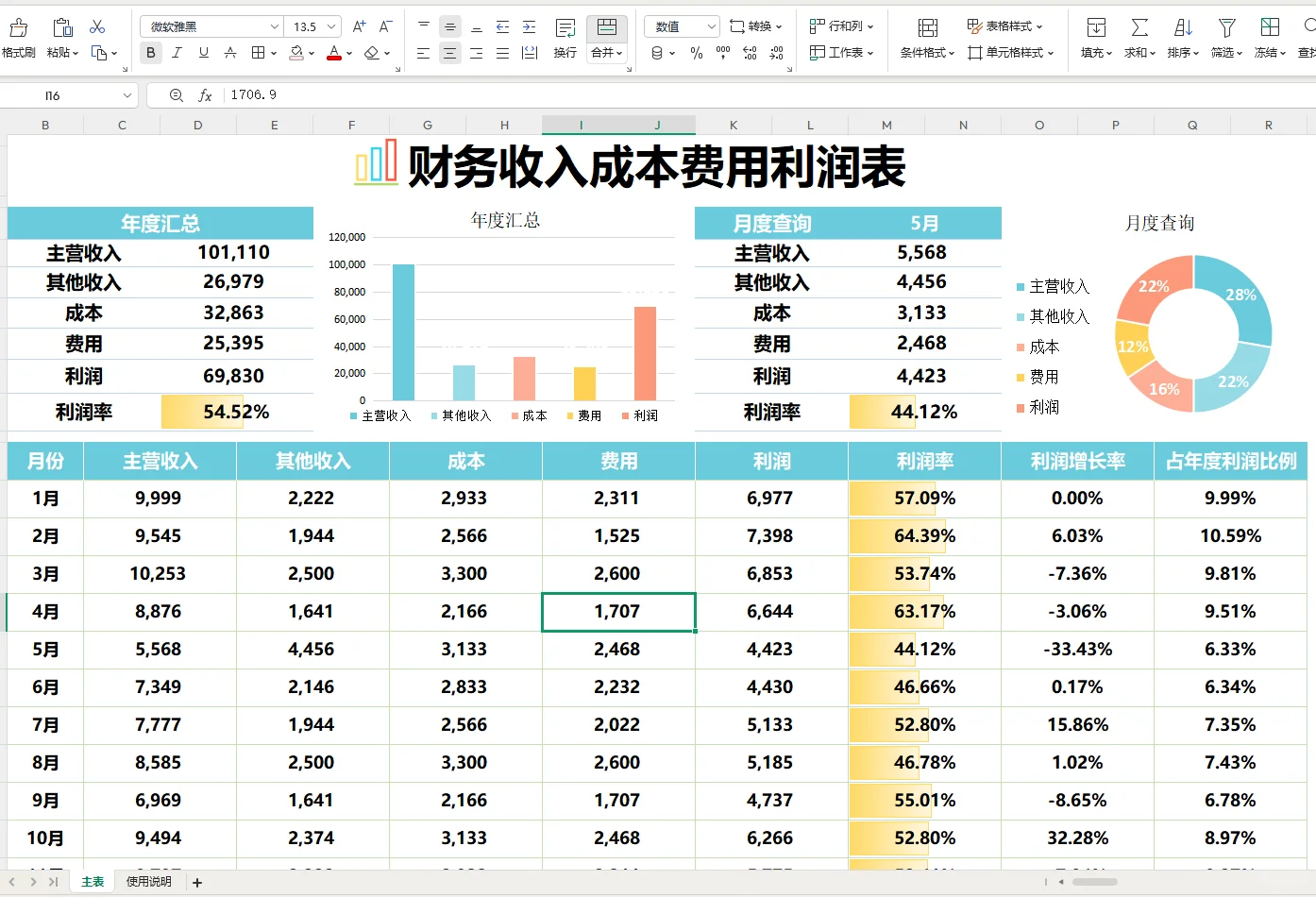
Task: Click the Sort (排序) icon
Action: coord(1184,27)
